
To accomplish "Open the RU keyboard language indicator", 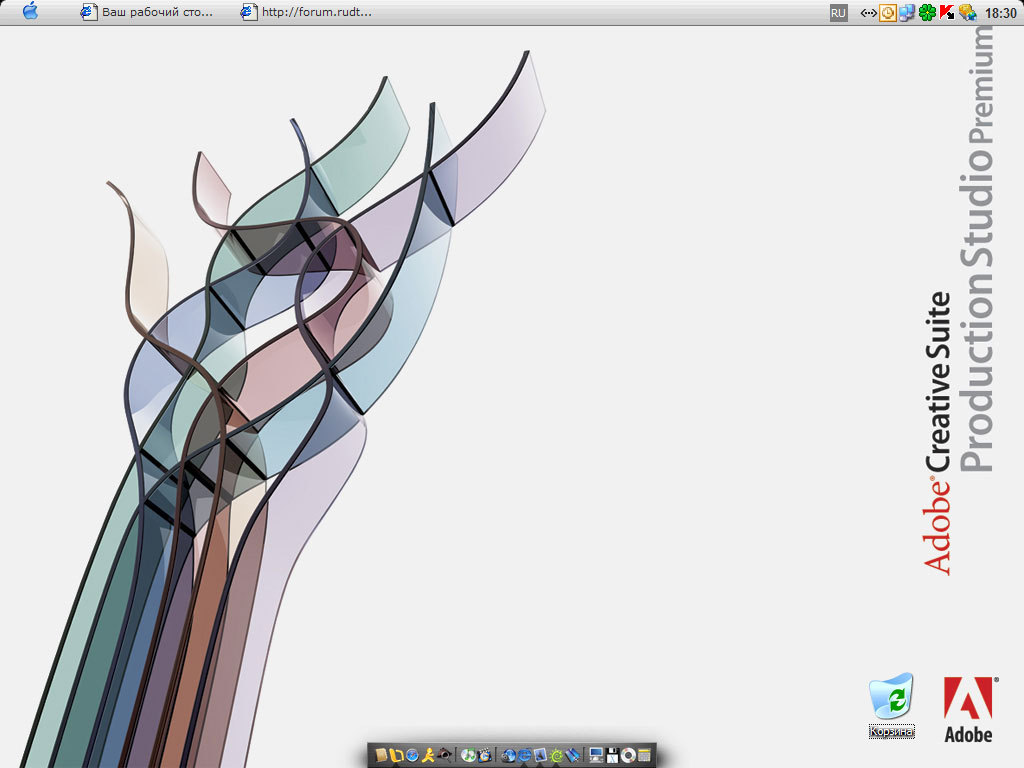I will [x=839, y=12].
